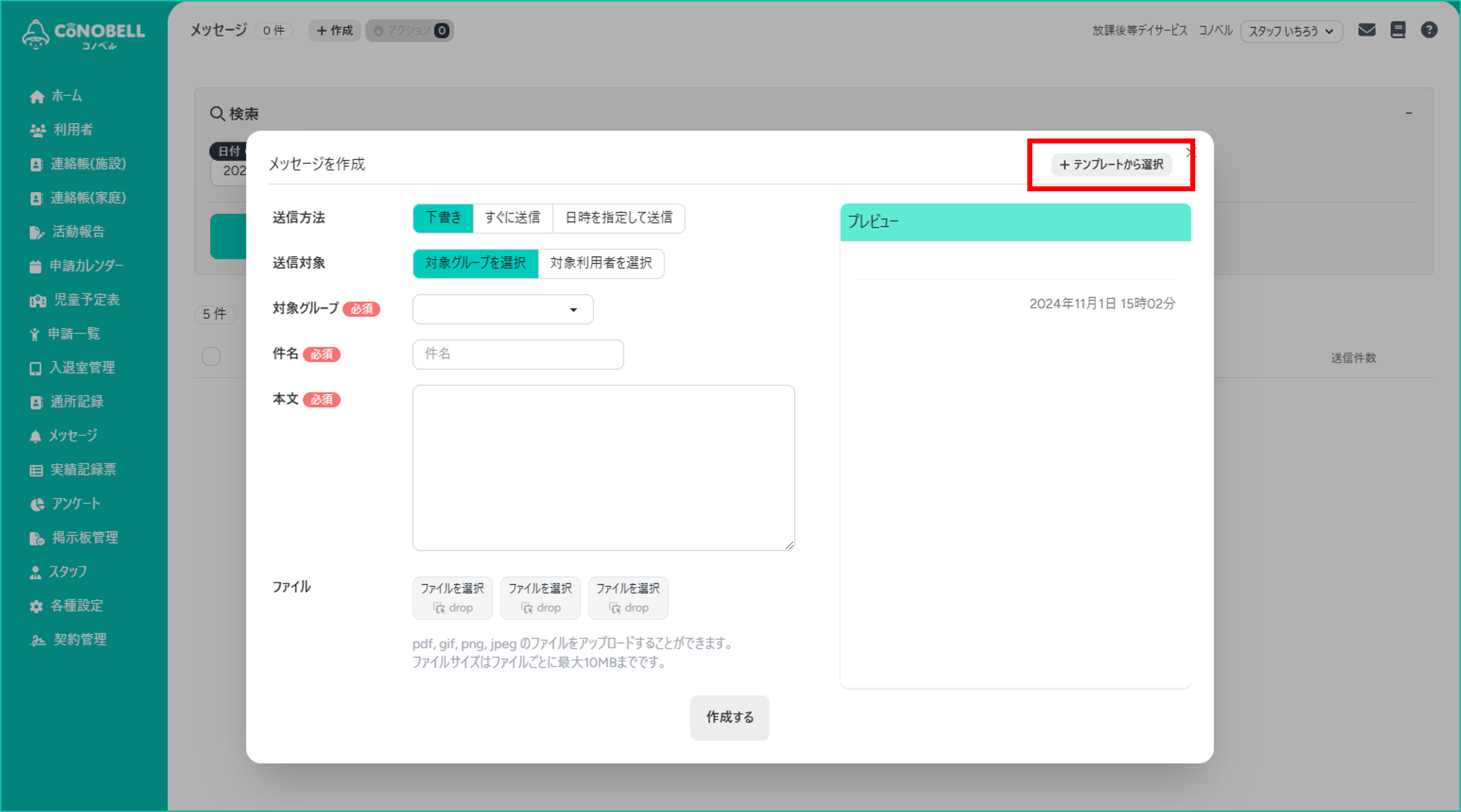Go to 連絡帳(家庭) in sidebar
The height and width of the screenshot is (812, 1461).
click(x=78, y=198)
